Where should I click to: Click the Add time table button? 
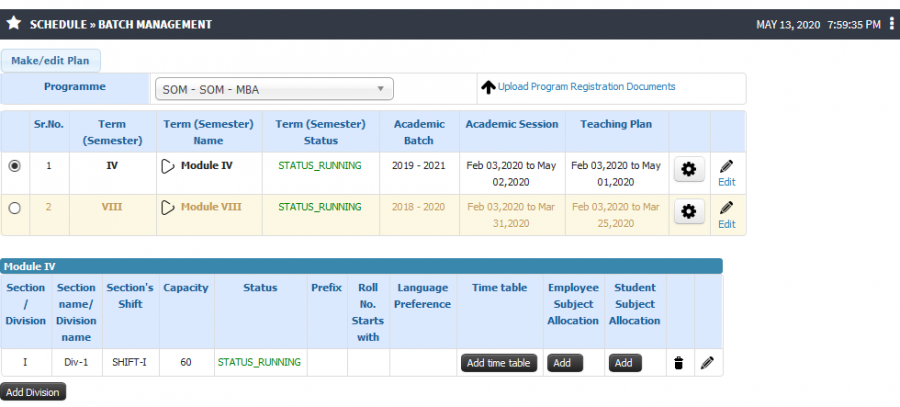[499, 363]
